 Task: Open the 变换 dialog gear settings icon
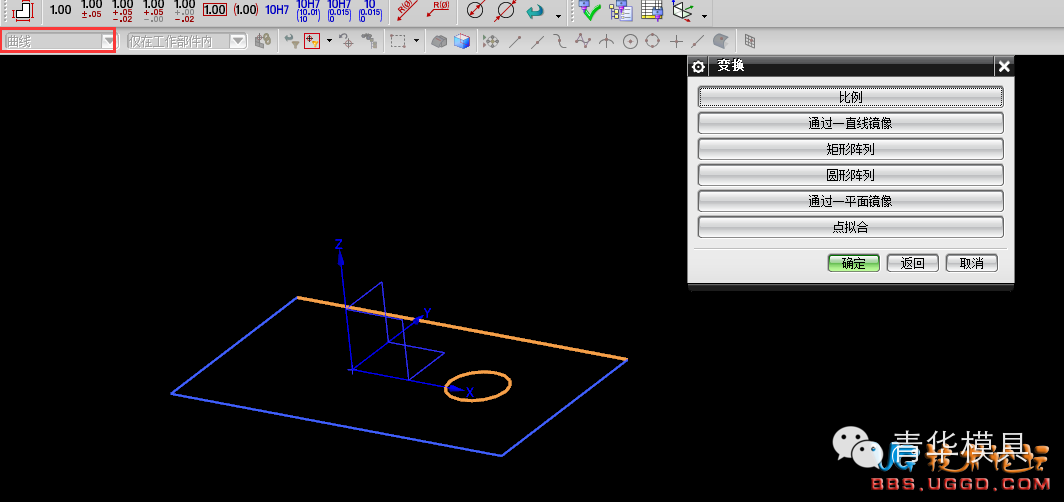tap(698, 66)
